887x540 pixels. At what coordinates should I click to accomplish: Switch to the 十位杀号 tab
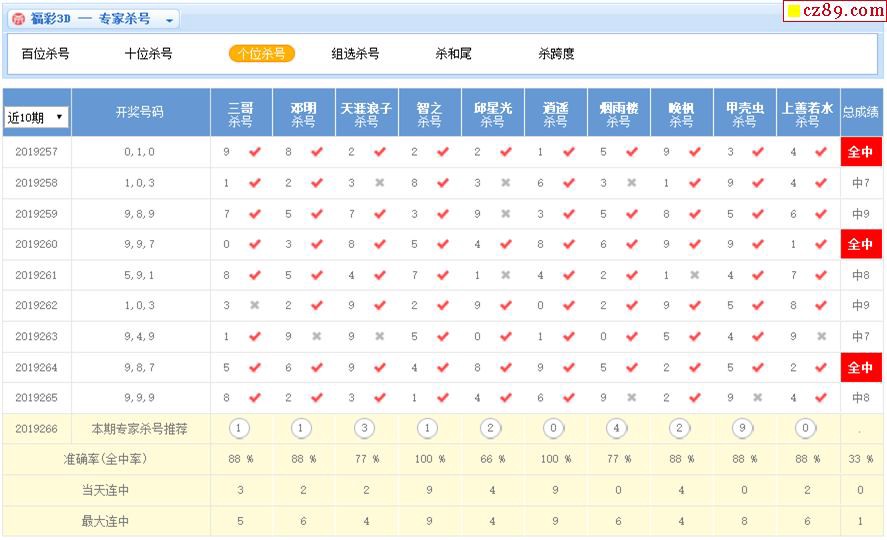(148, 54)
